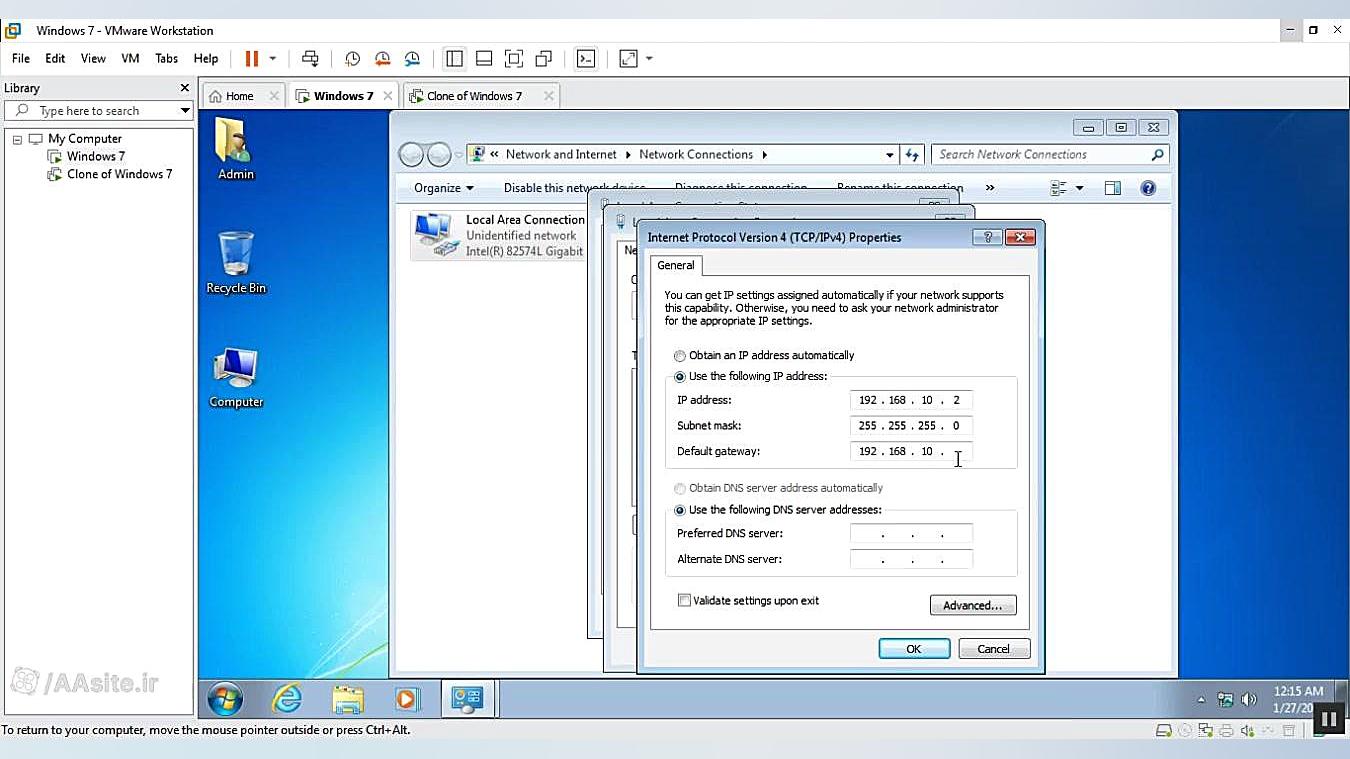Refresh the Network Connections address bar

pos(912,155)
